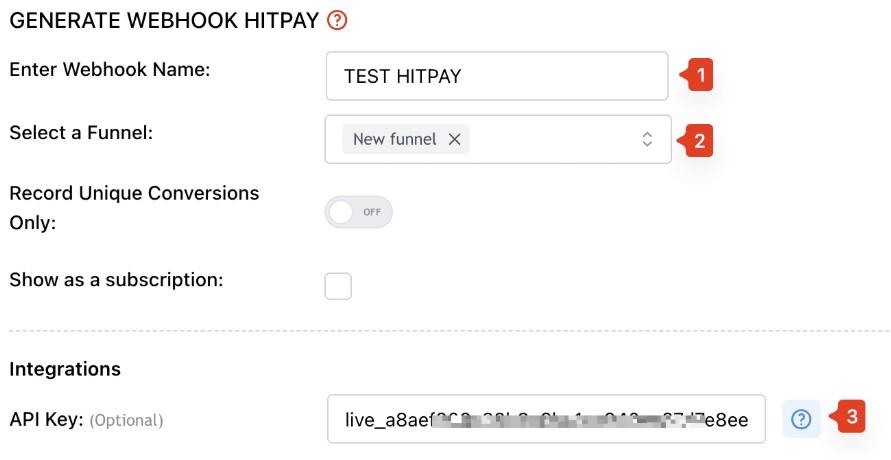Click the Record Unique Conversions Only label
Viewport: 891px width, 460px height.
134,208
